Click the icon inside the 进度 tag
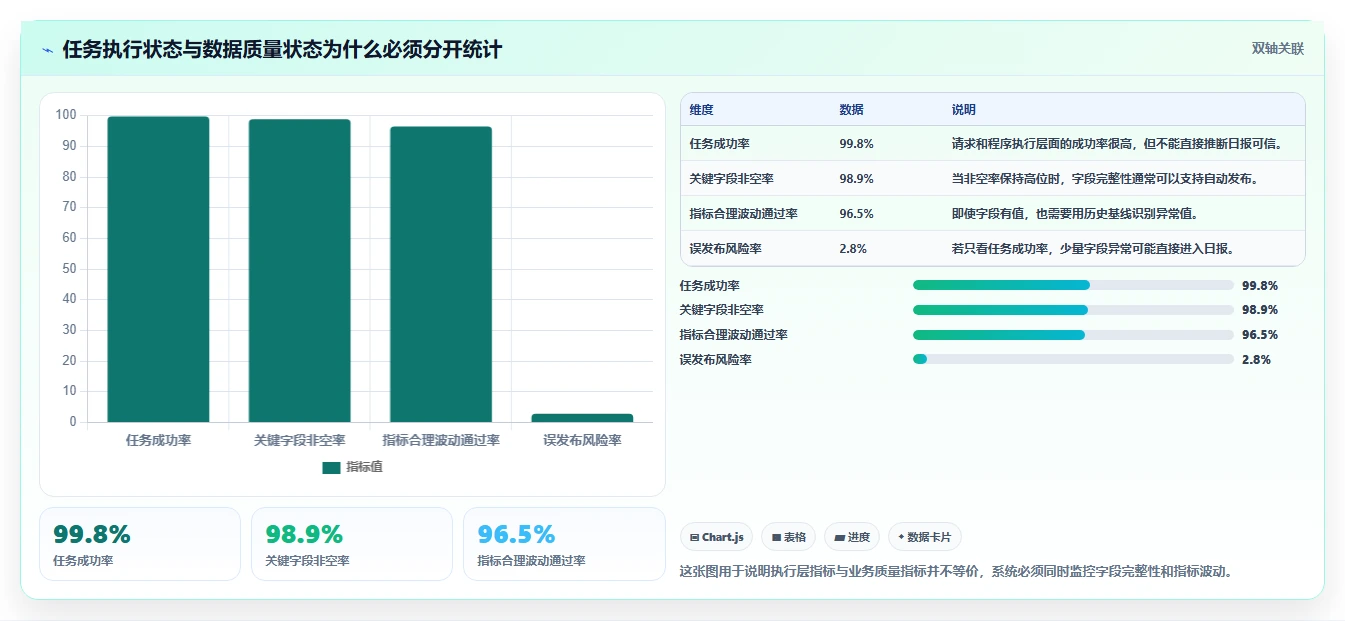 [x=839, y=538]
